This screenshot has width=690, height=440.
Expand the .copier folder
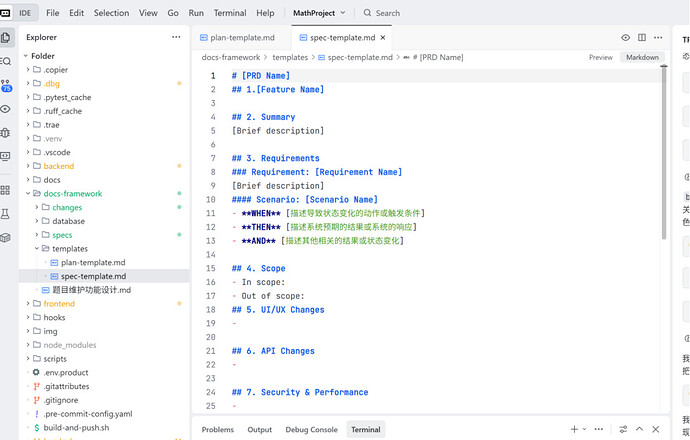coord(28,70)
